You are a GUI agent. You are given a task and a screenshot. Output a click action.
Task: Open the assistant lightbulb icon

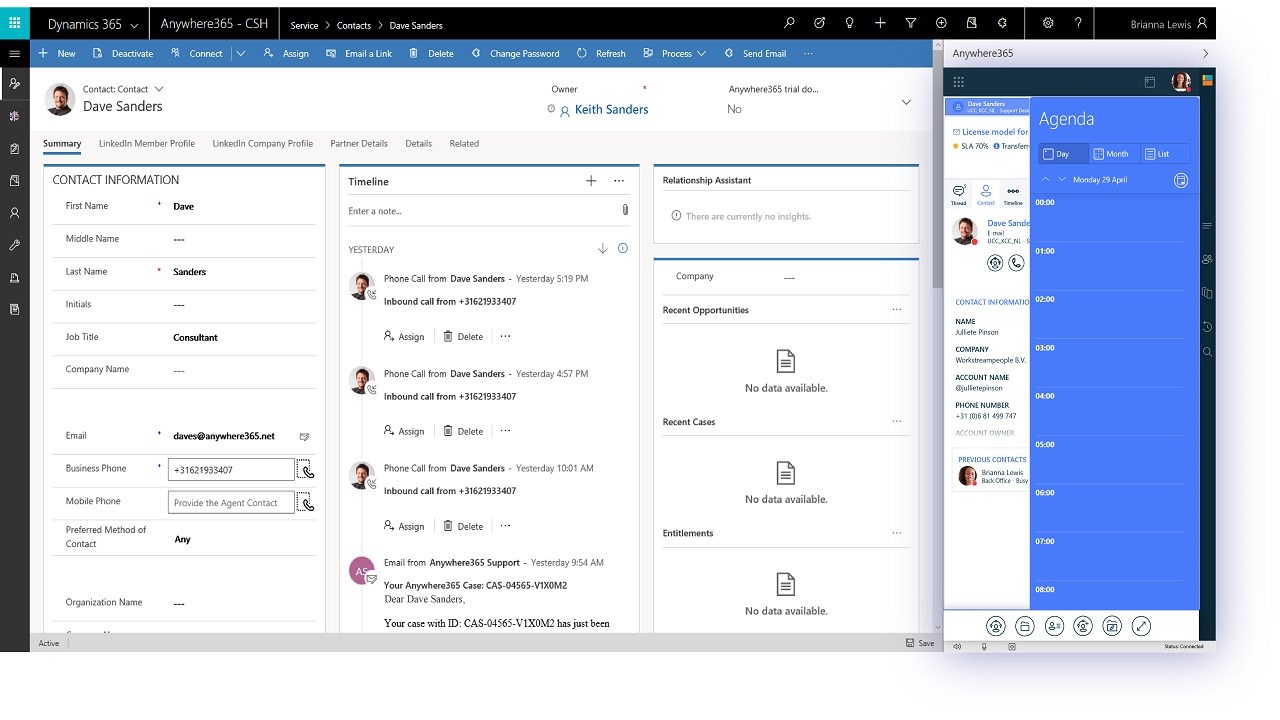tap(850, 23)
